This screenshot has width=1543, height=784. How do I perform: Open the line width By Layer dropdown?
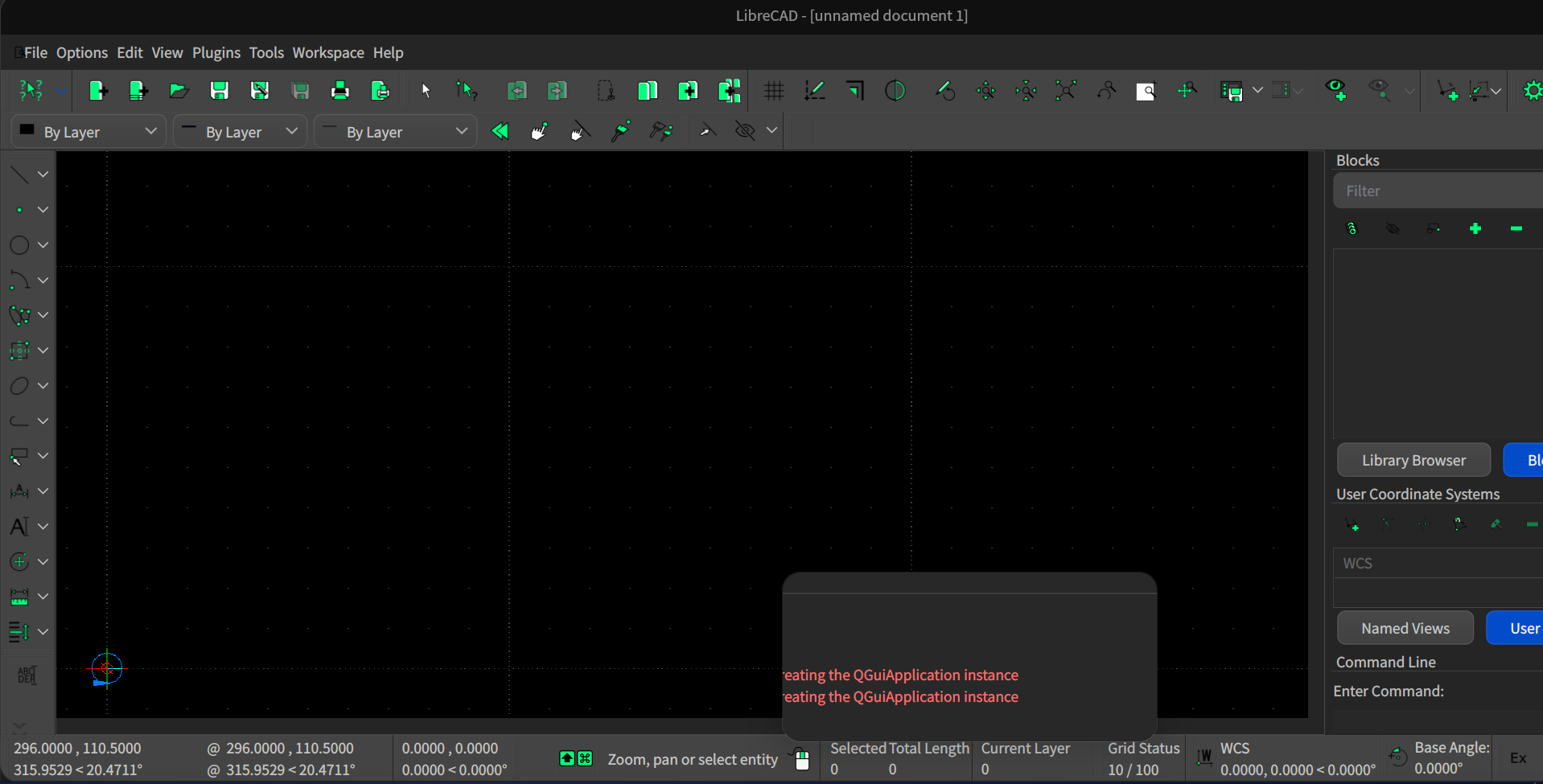click(x=240, y=131)
